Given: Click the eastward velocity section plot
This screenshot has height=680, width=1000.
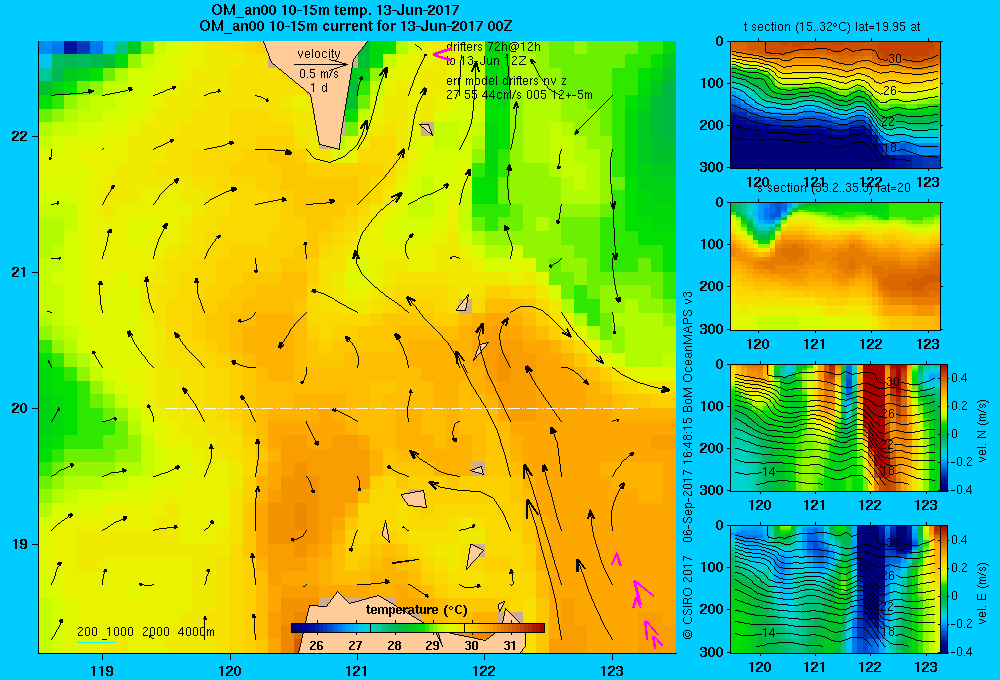Looking at the screenshot, I should pos(835,589).
